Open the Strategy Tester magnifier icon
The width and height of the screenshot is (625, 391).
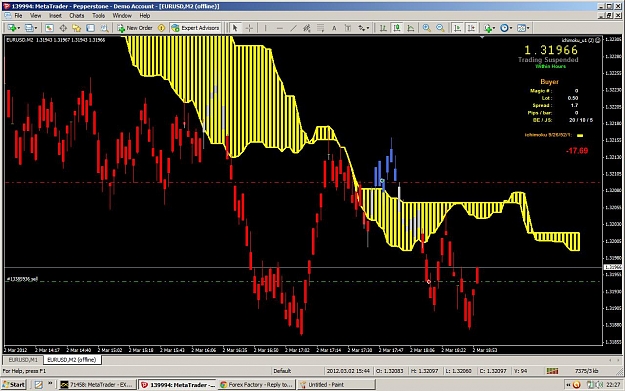click(x=104, y=28)
